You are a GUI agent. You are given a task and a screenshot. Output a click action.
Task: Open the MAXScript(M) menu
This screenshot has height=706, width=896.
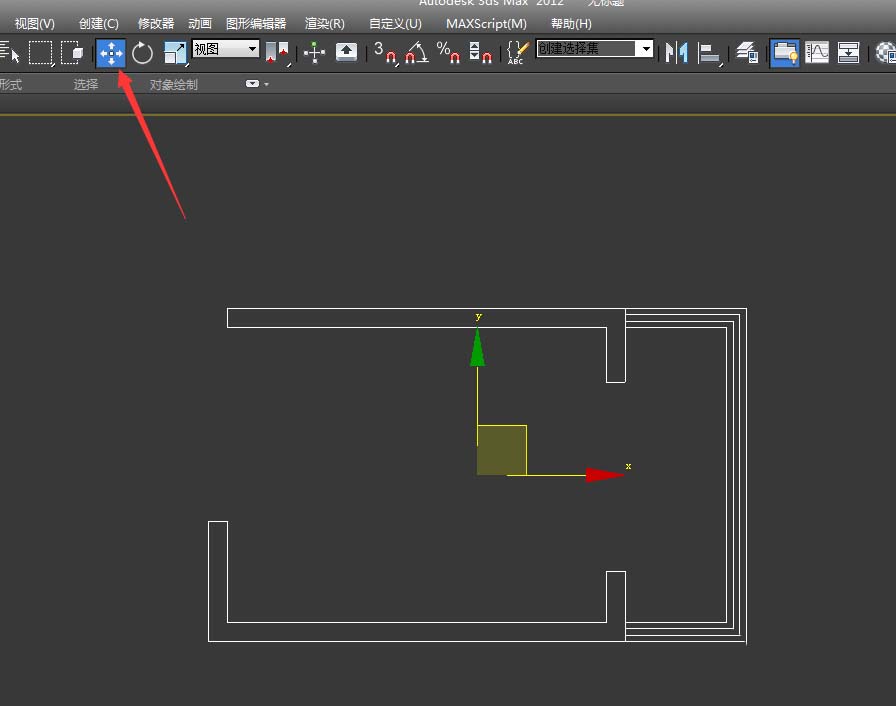pos(486,24)
